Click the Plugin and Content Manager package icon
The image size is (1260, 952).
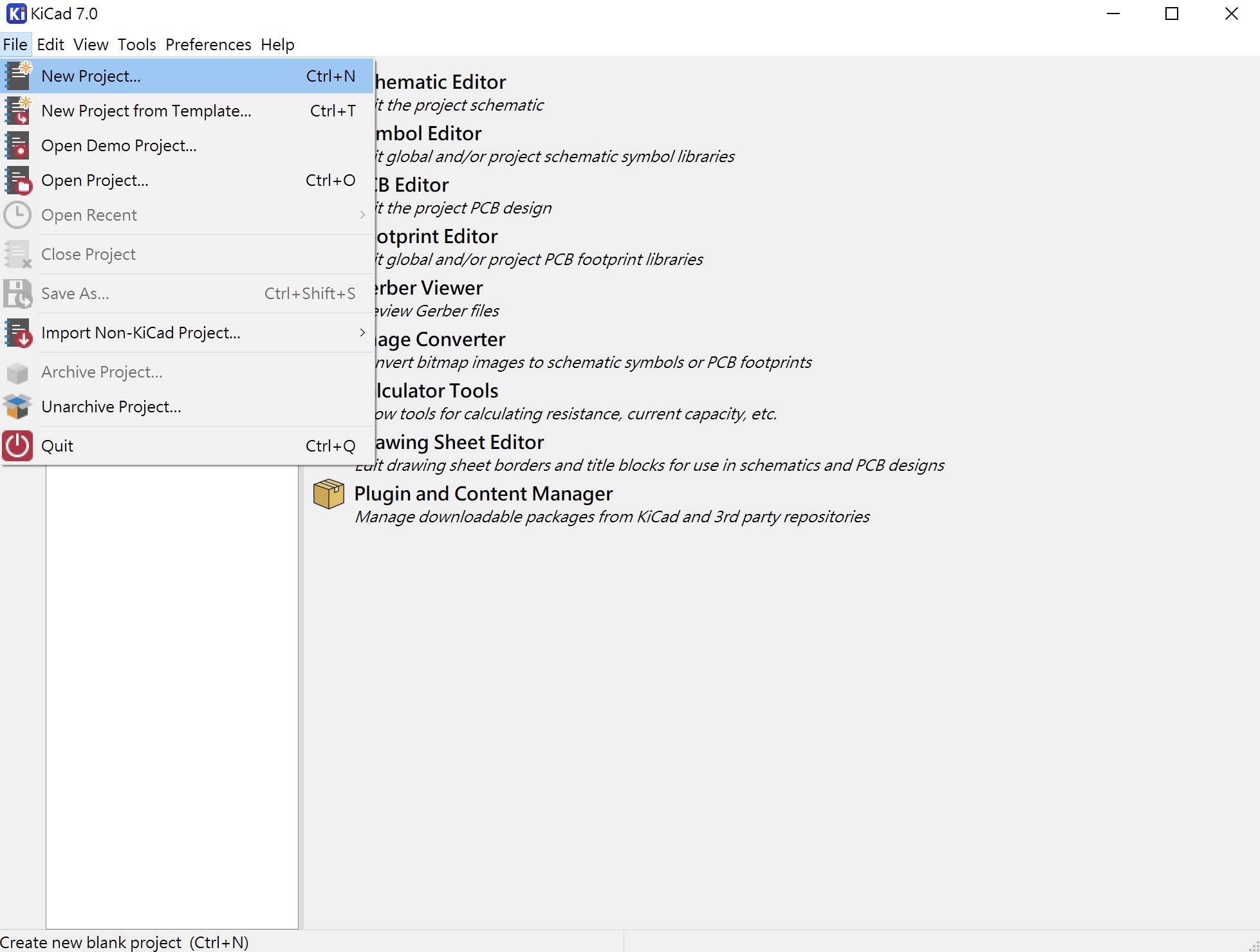coord(329,494)
